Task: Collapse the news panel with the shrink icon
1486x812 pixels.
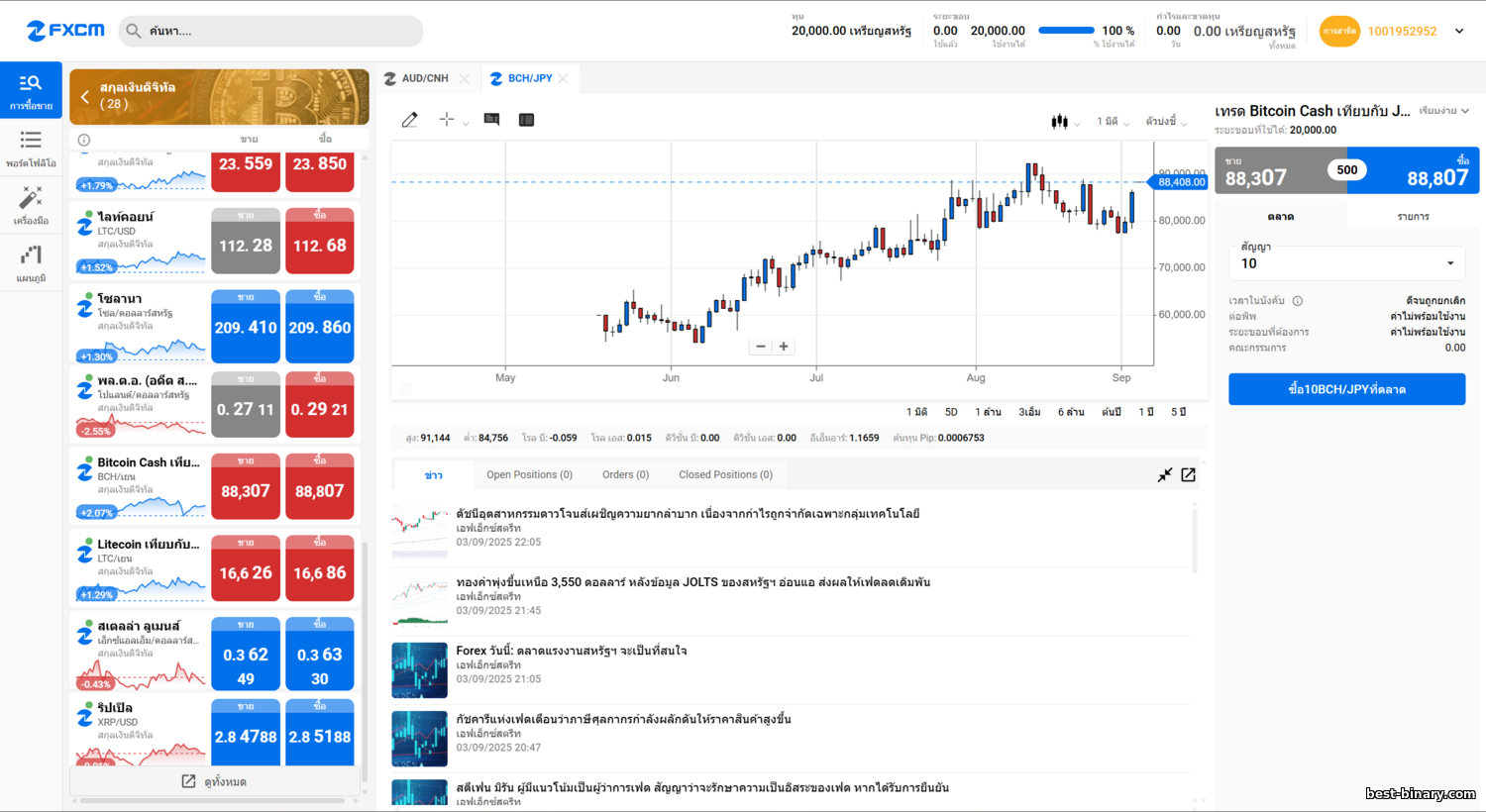Action: tap(1165, 475)
